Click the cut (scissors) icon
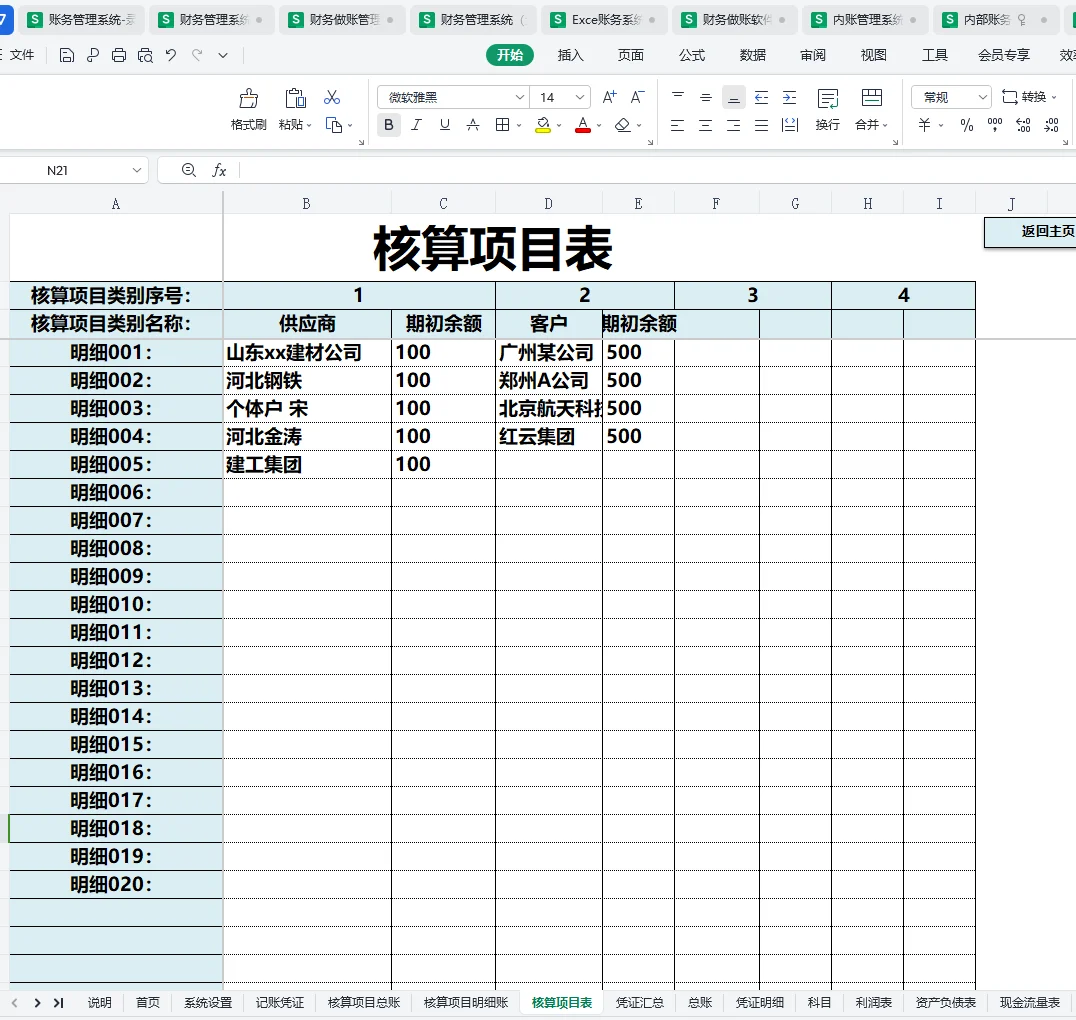The height and width of the screenshot is (1020, 1076). (x=332, y=97)
